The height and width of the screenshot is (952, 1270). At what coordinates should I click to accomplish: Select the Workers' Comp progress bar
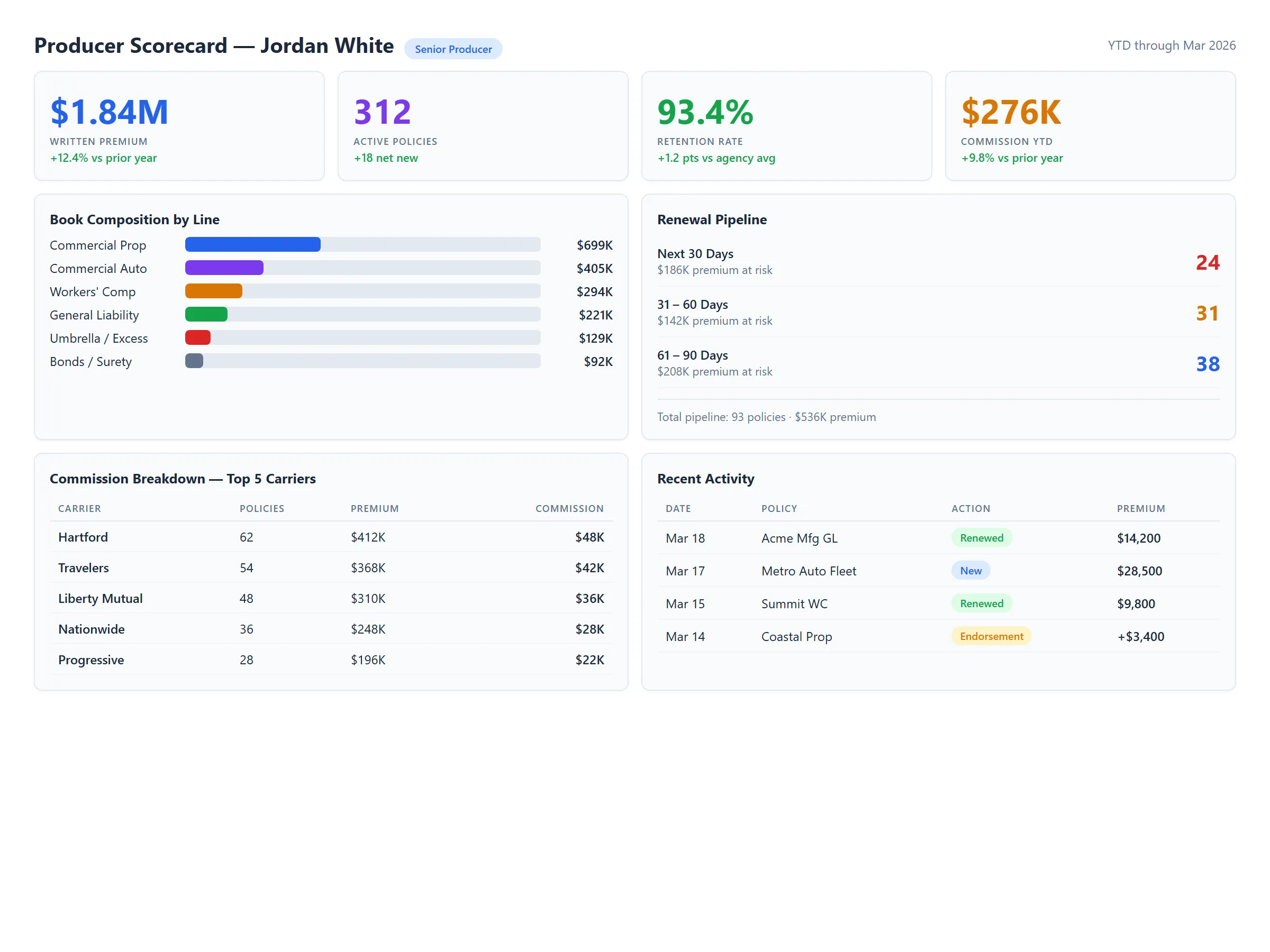(214, 291)
